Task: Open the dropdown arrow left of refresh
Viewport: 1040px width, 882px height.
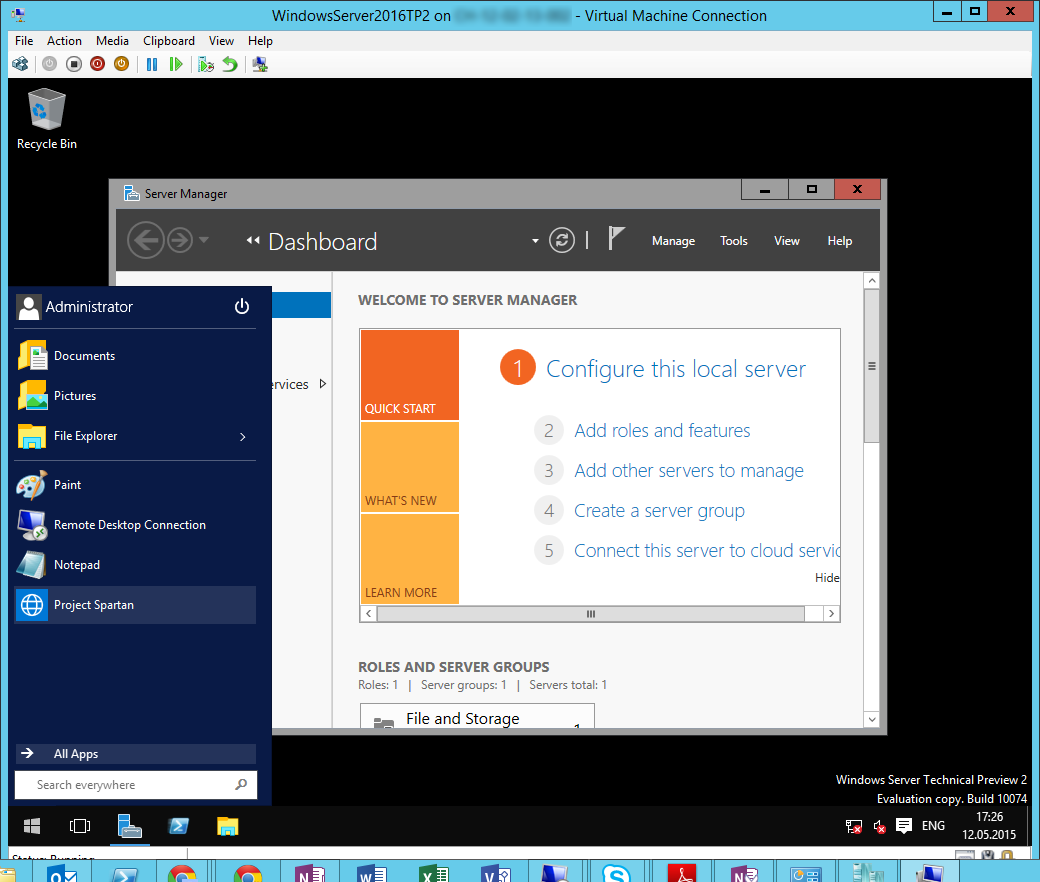Action: (x=535, y=241)
